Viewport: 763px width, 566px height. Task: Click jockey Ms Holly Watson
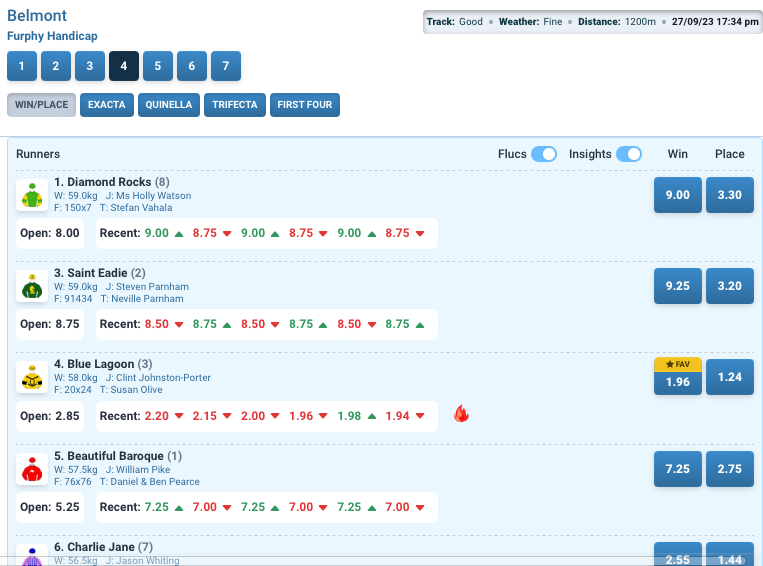coord(148,196)
